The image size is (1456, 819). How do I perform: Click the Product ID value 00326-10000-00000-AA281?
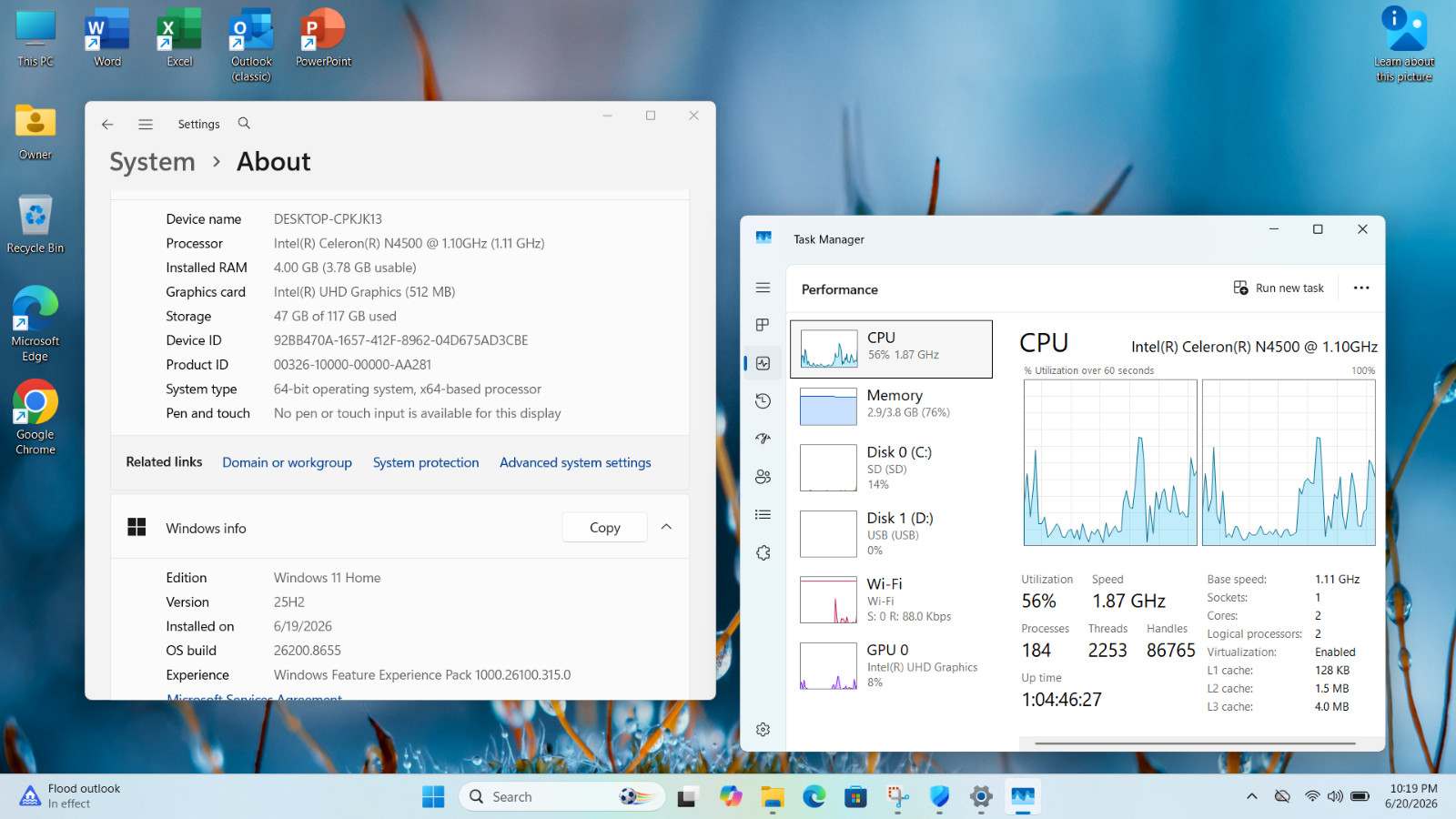point(352,365)
